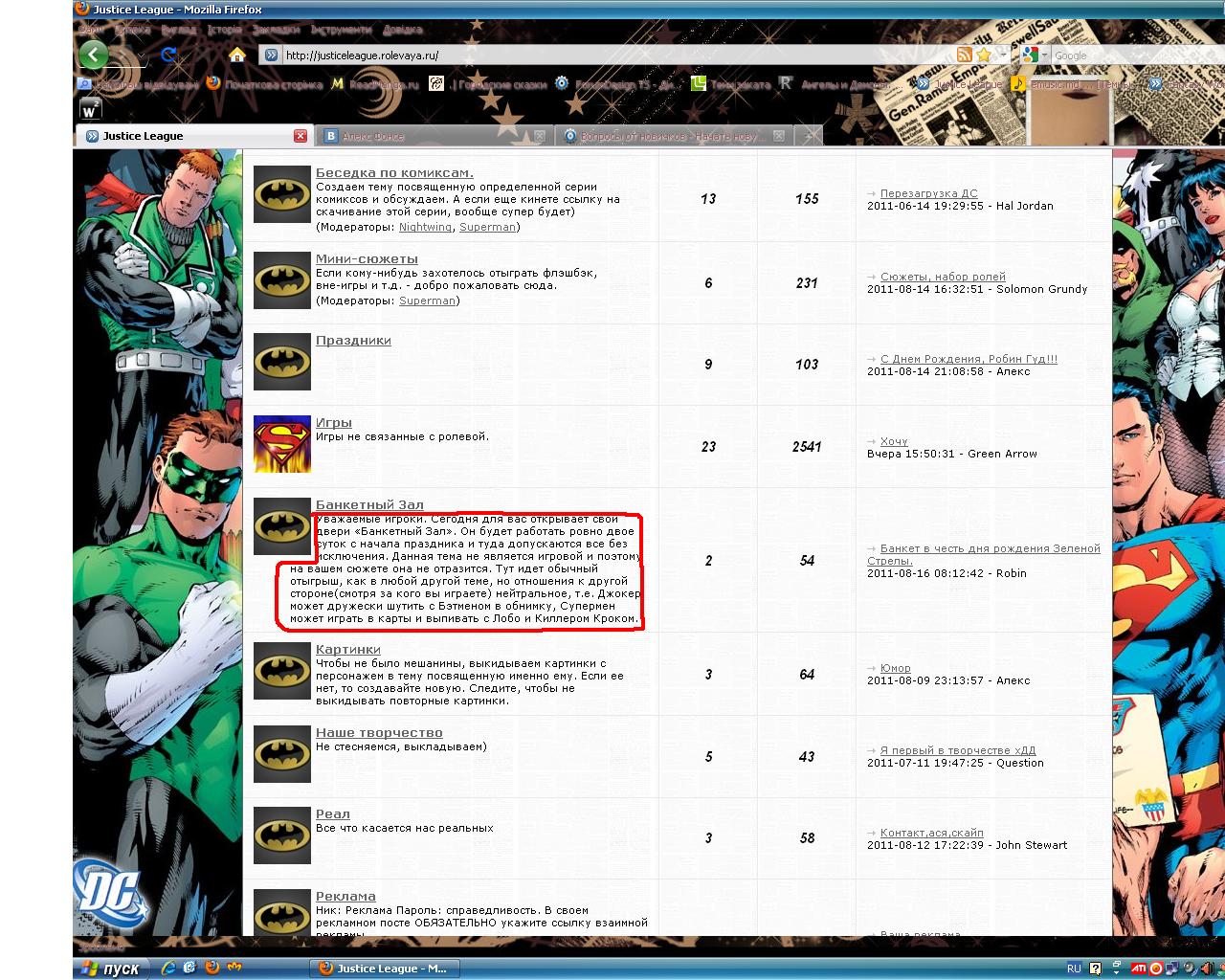Click the Batman logo beside Беседка по комиксам
This screenshot has height=980, width=1225.
tap(282, 194)
